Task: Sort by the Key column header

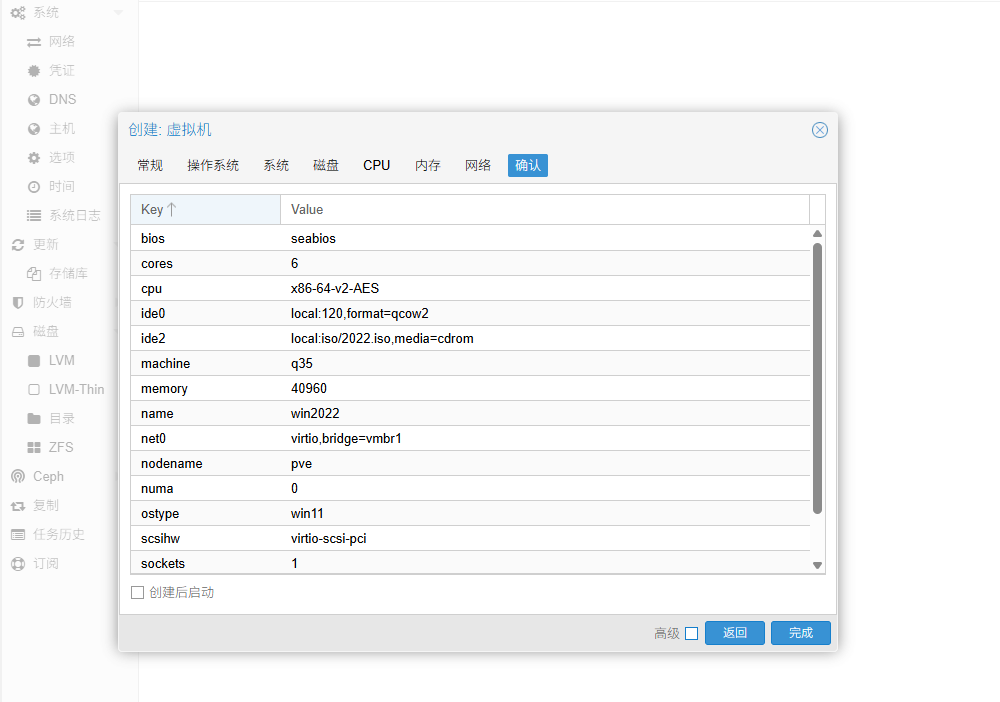Action: [205, 210]
